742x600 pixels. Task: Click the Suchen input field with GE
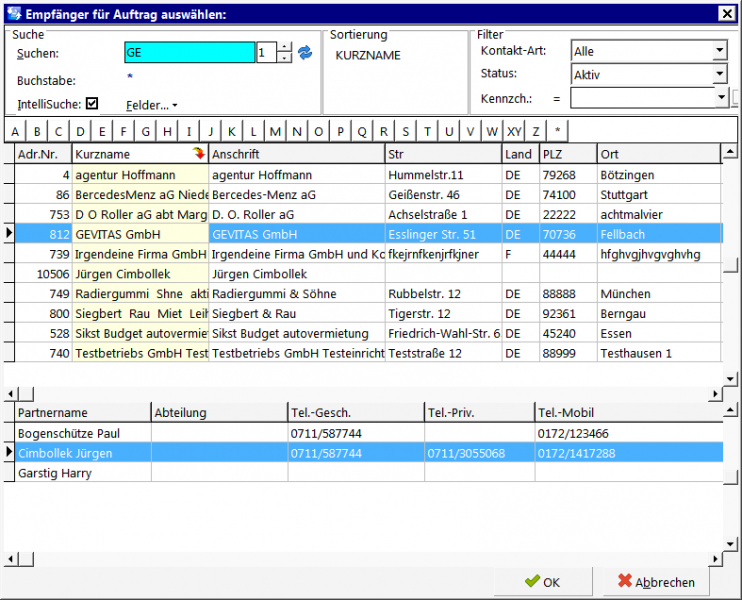coord(189,53)
